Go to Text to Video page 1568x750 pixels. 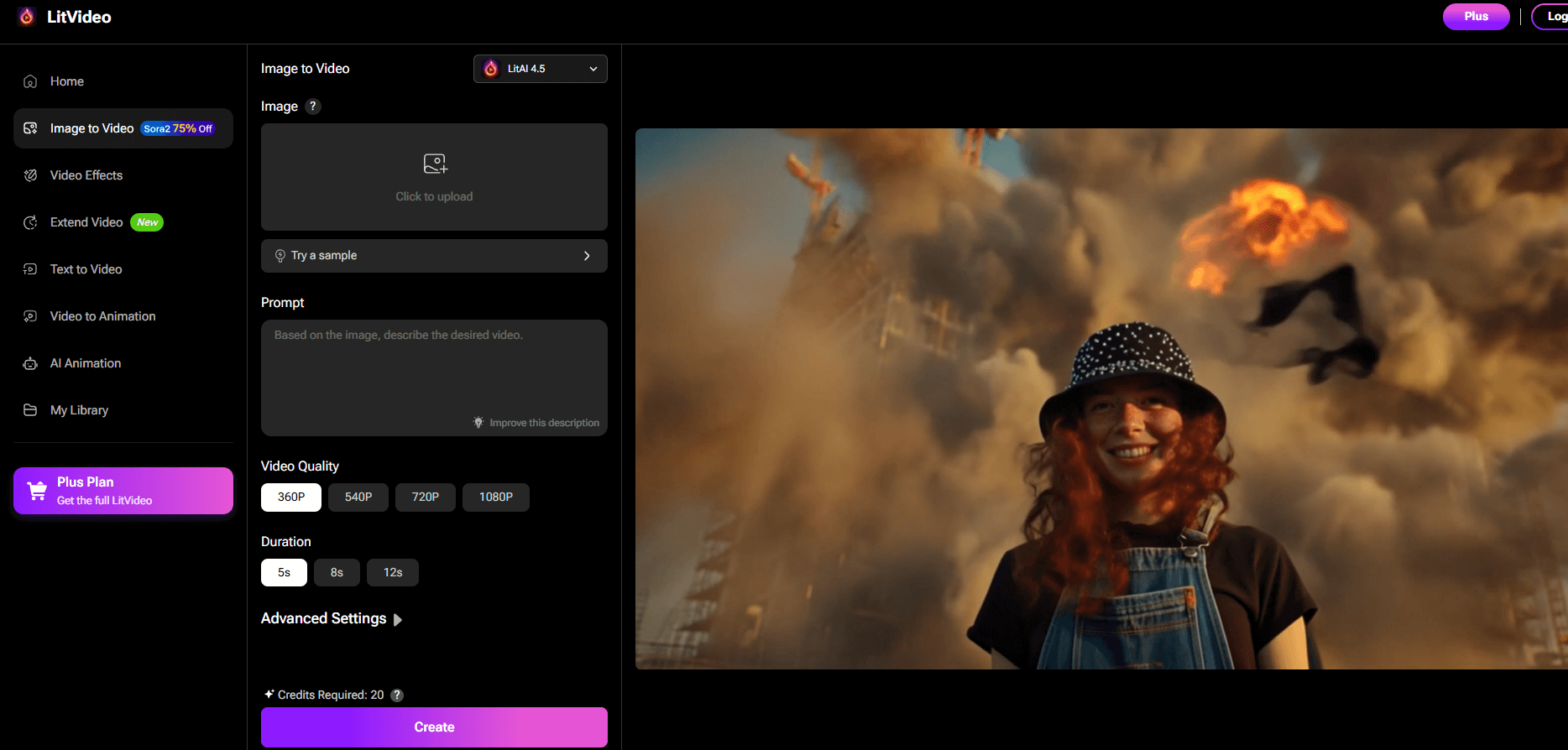(x=86, y=269)
